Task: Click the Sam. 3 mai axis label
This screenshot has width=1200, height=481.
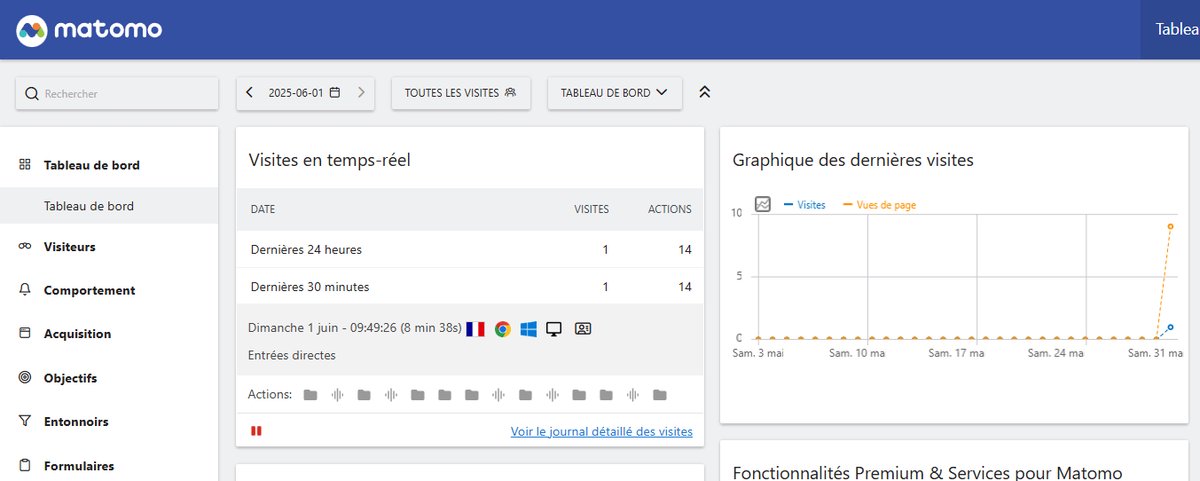Action: click(x=759, y=353)
